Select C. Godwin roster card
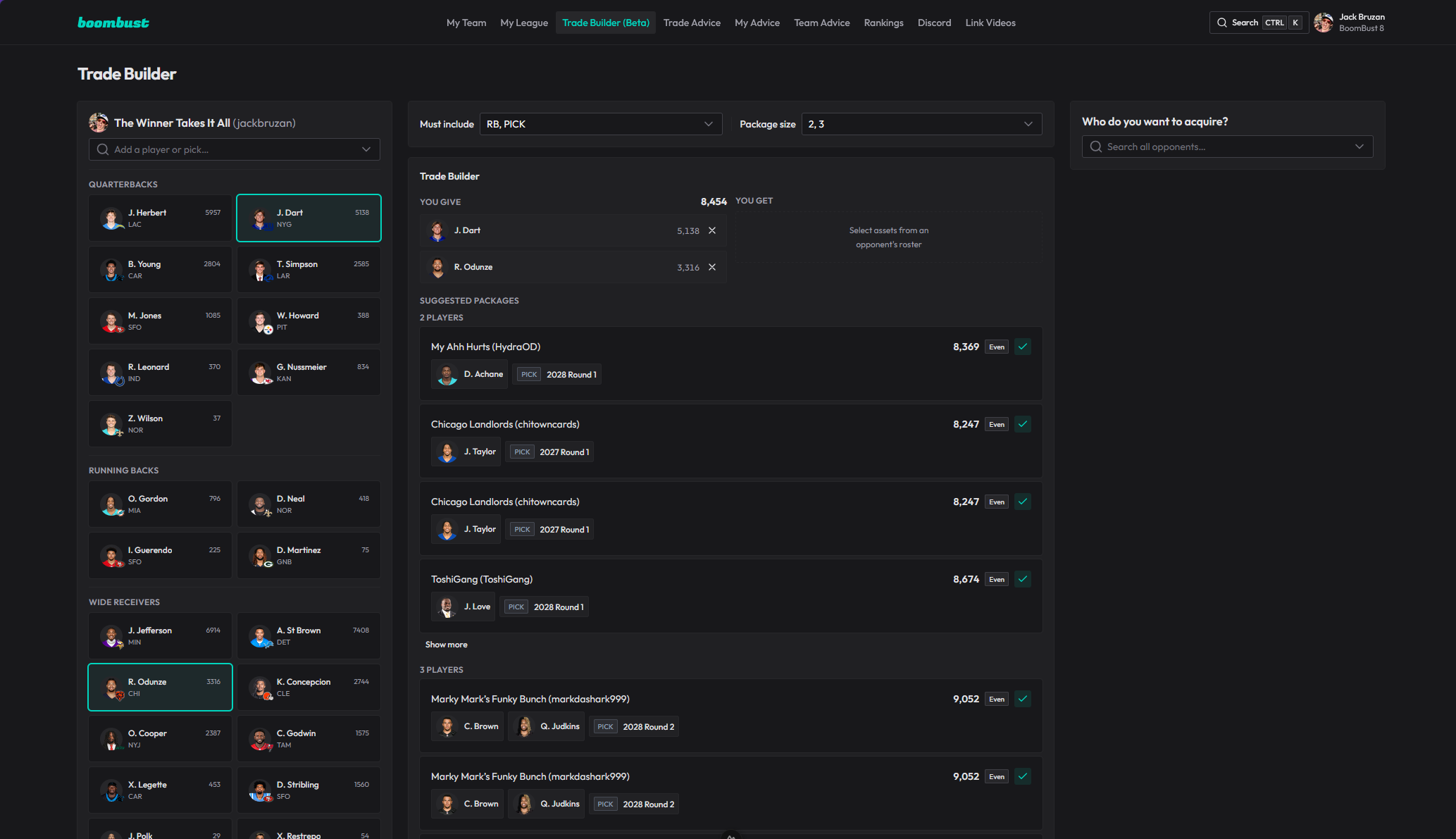 coord(309,738)
